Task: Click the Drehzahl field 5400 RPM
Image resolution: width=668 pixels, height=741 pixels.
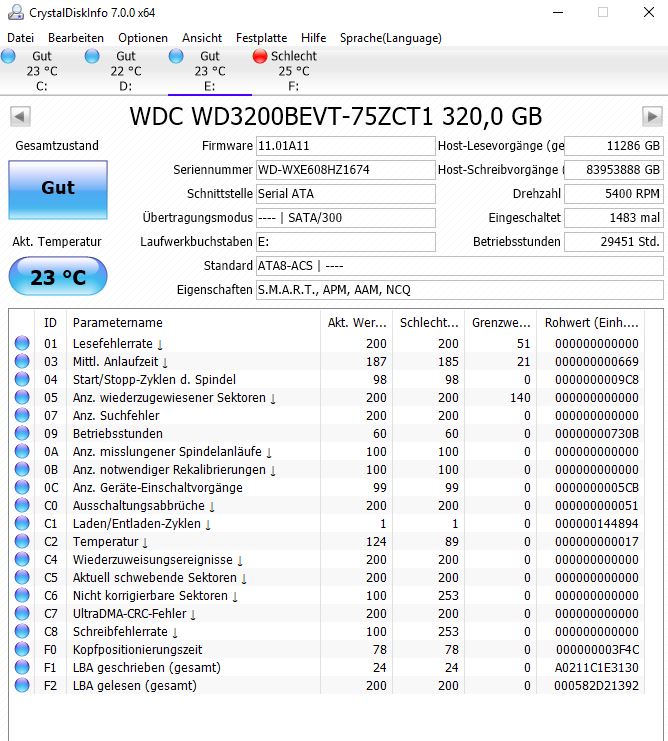Action: coord(614,194)
